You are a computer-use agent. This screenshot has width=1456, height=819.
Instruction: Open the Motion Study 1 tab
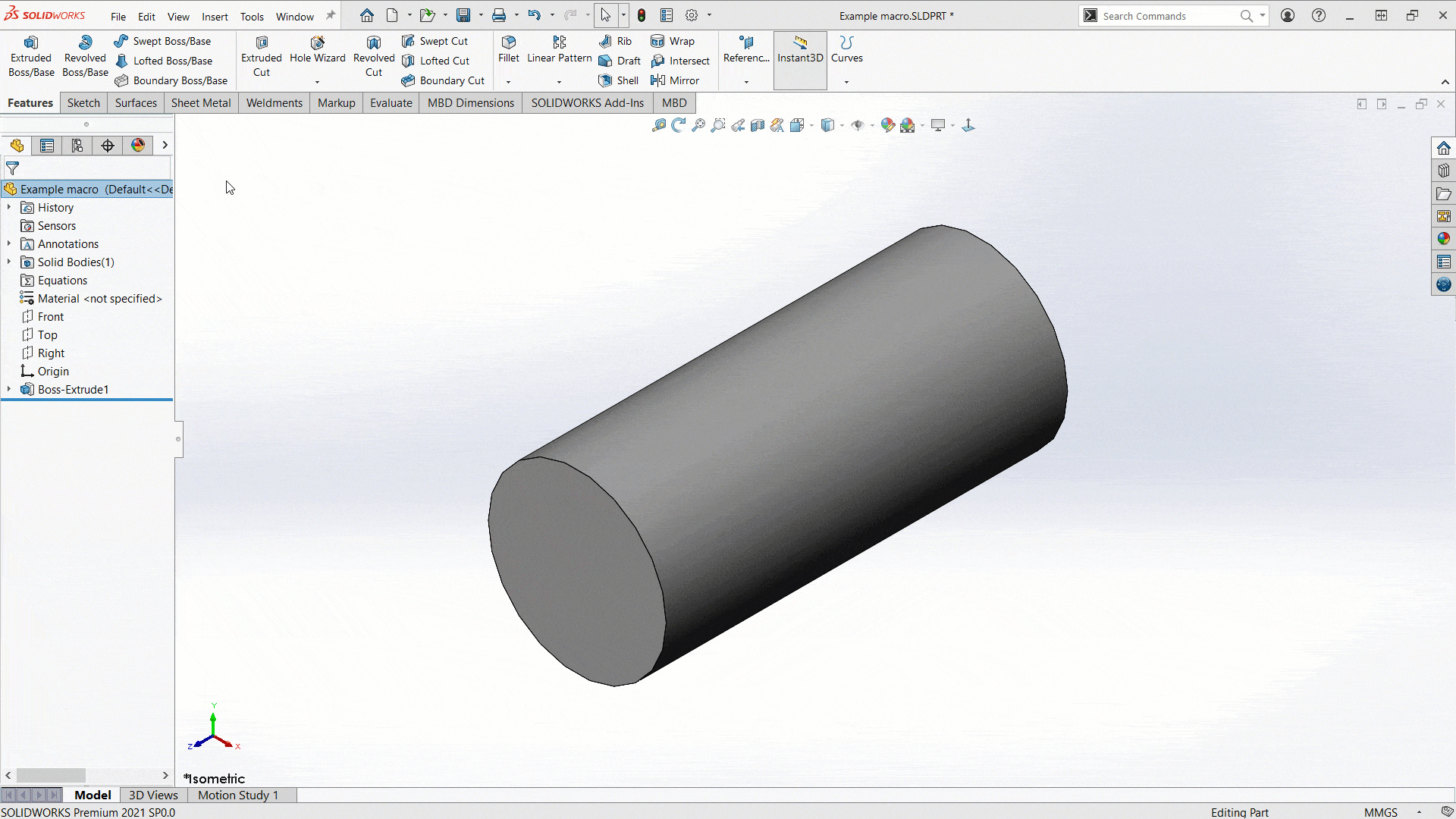coord(238,795)
